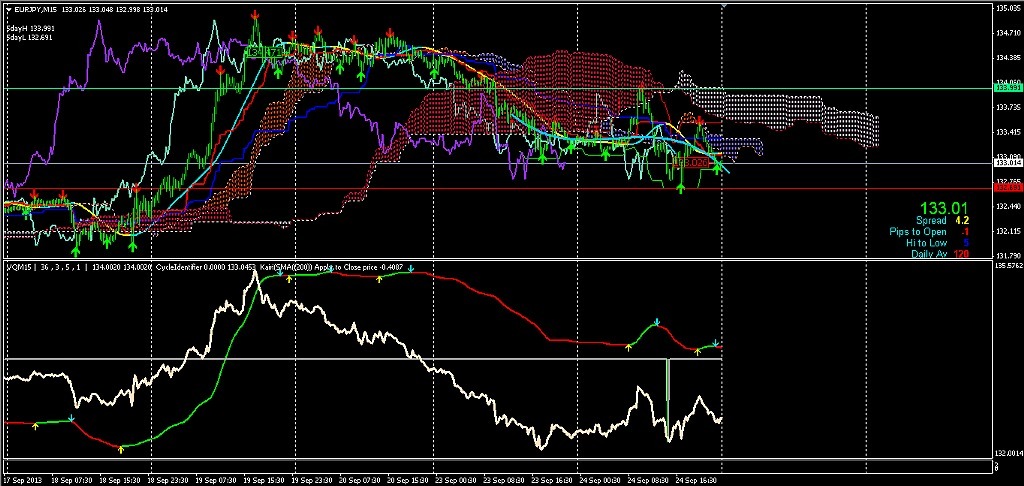Click the 134.710 price axis label

coord(1006,32)
